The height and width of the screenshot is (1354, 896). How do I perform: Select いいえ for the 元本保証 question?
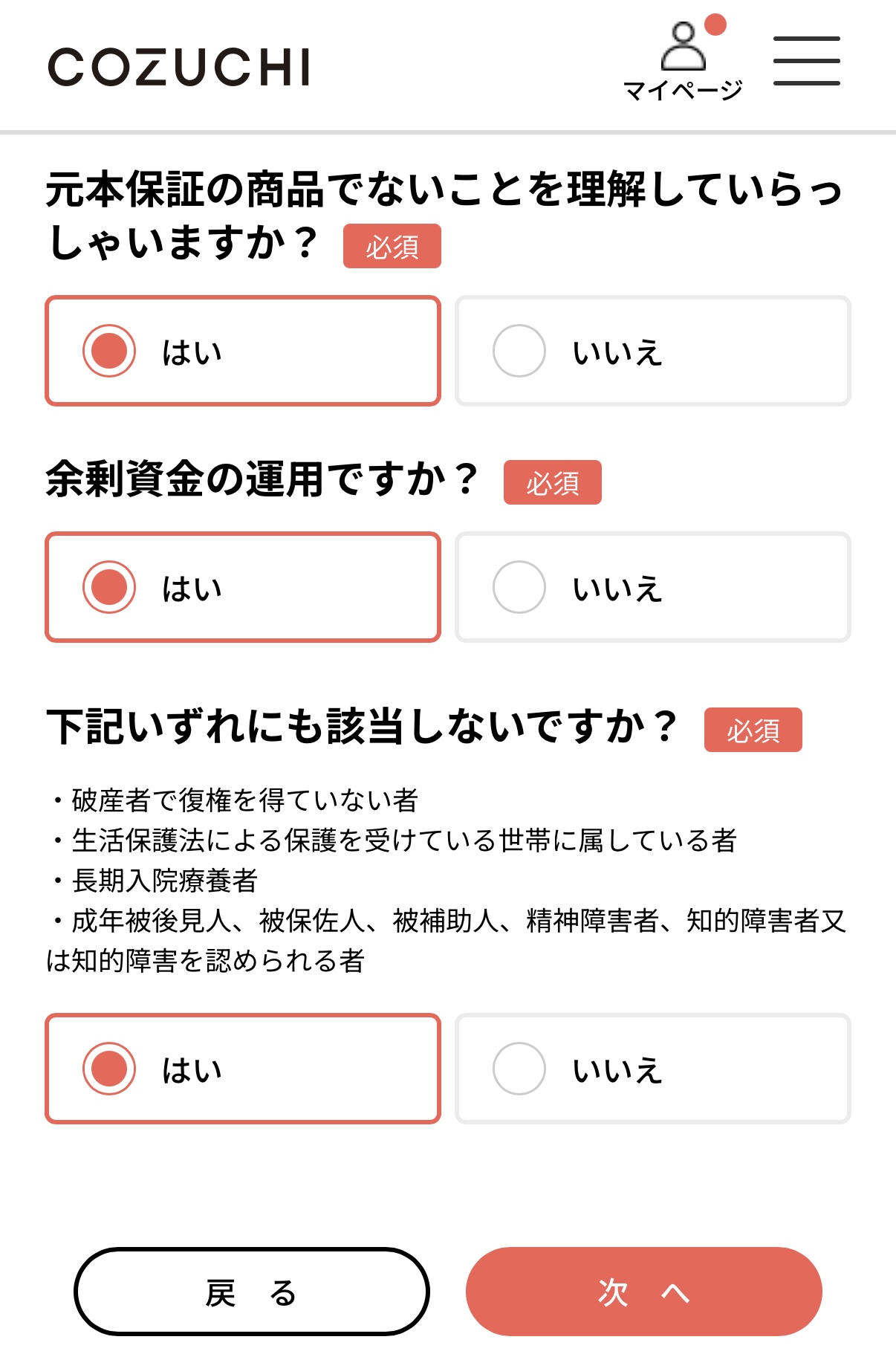pyautogui.click(x=652, y=351)
